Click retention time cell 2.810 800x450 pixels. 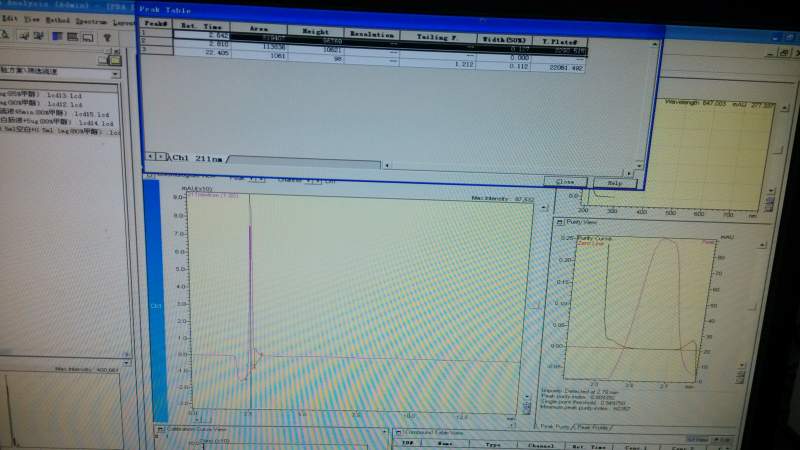(202, 44)
